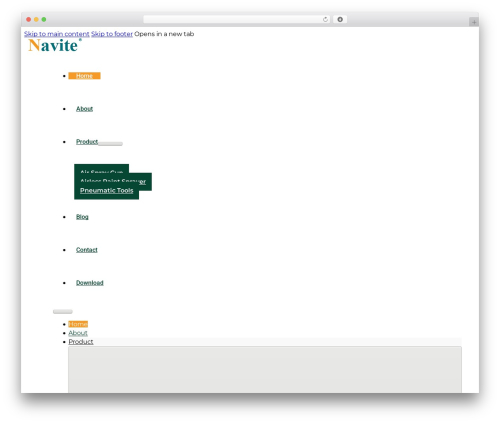
Task: Select Pneumatic Tools submenu item
Action: [x=107, y=191]
